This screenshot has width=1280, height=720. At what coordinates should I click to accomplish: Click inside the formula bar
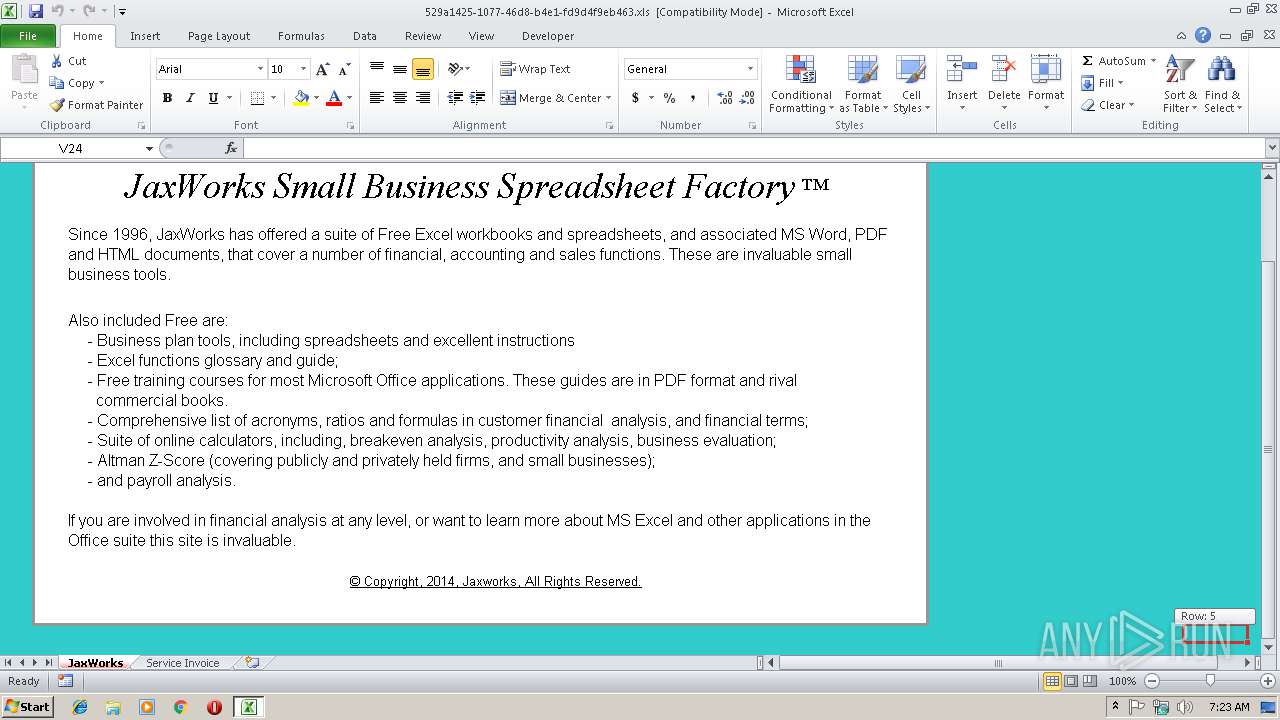pos(754,148)
